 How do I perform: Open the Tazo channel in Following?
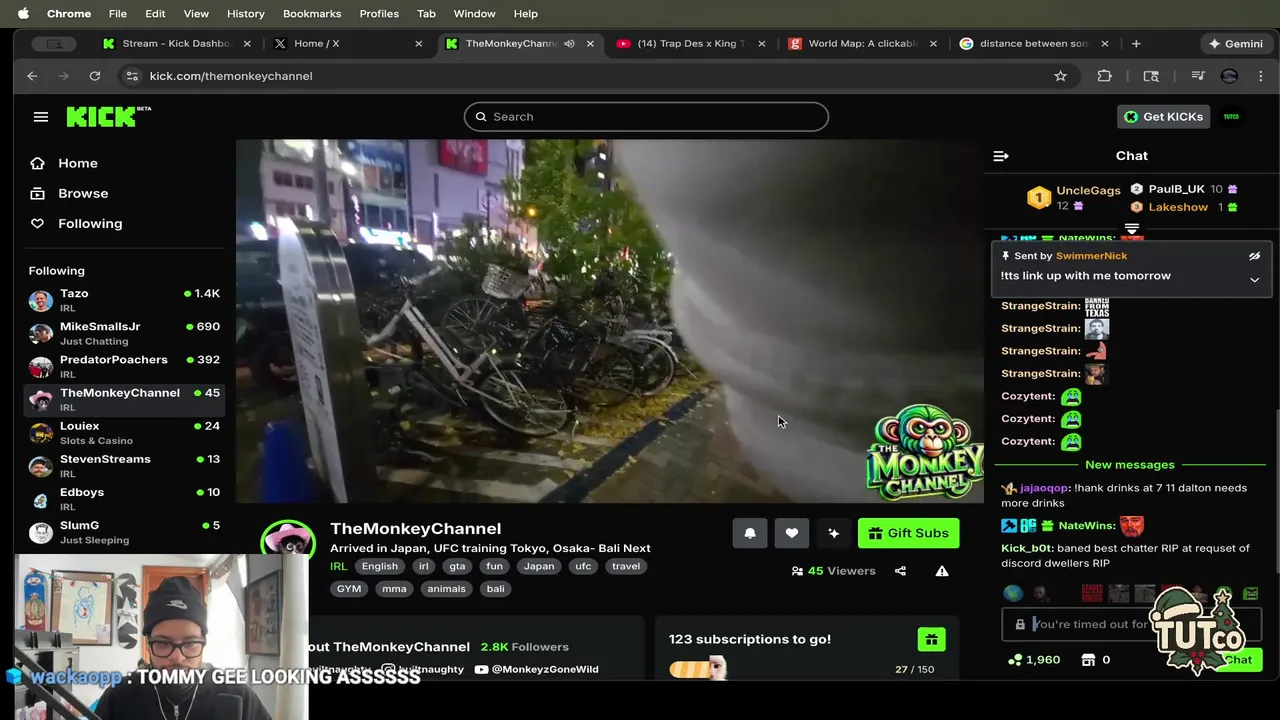[124, 300]
